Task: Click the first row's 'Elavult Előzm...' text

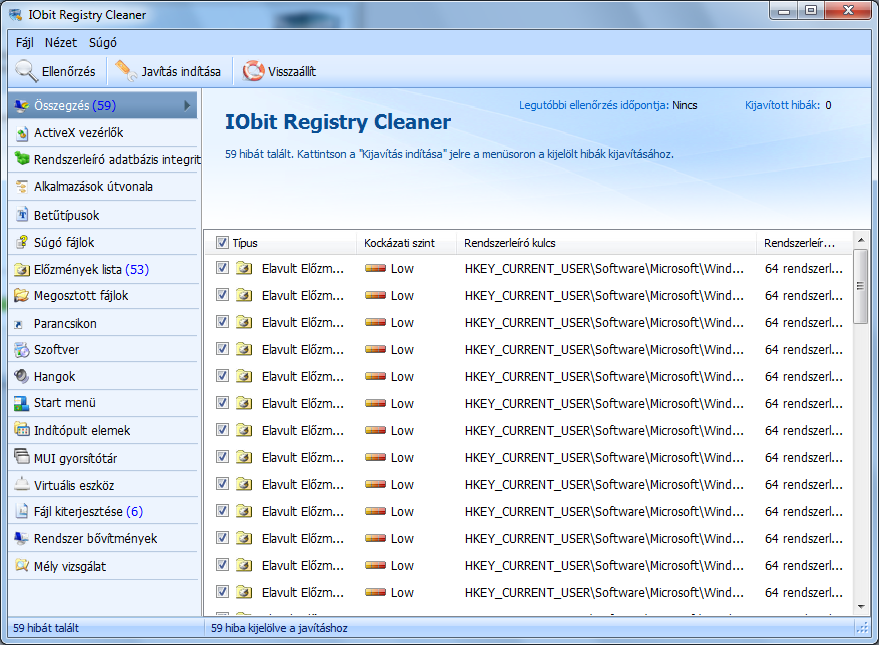Action: pyautogui.click(x=303, y=268)
